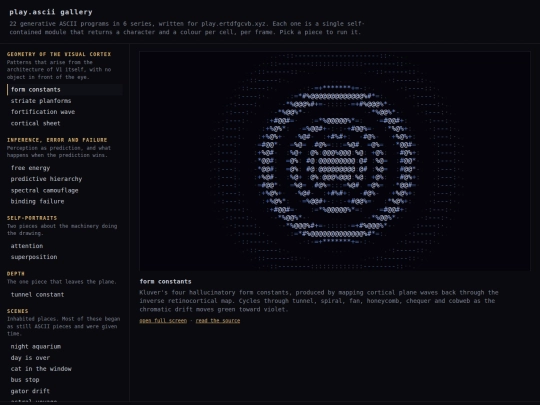The height and width of the screenshot is (405, 540).
Task: Click the description beginning "Kluver's four hallucinatory"
Action: coord(319,301)
